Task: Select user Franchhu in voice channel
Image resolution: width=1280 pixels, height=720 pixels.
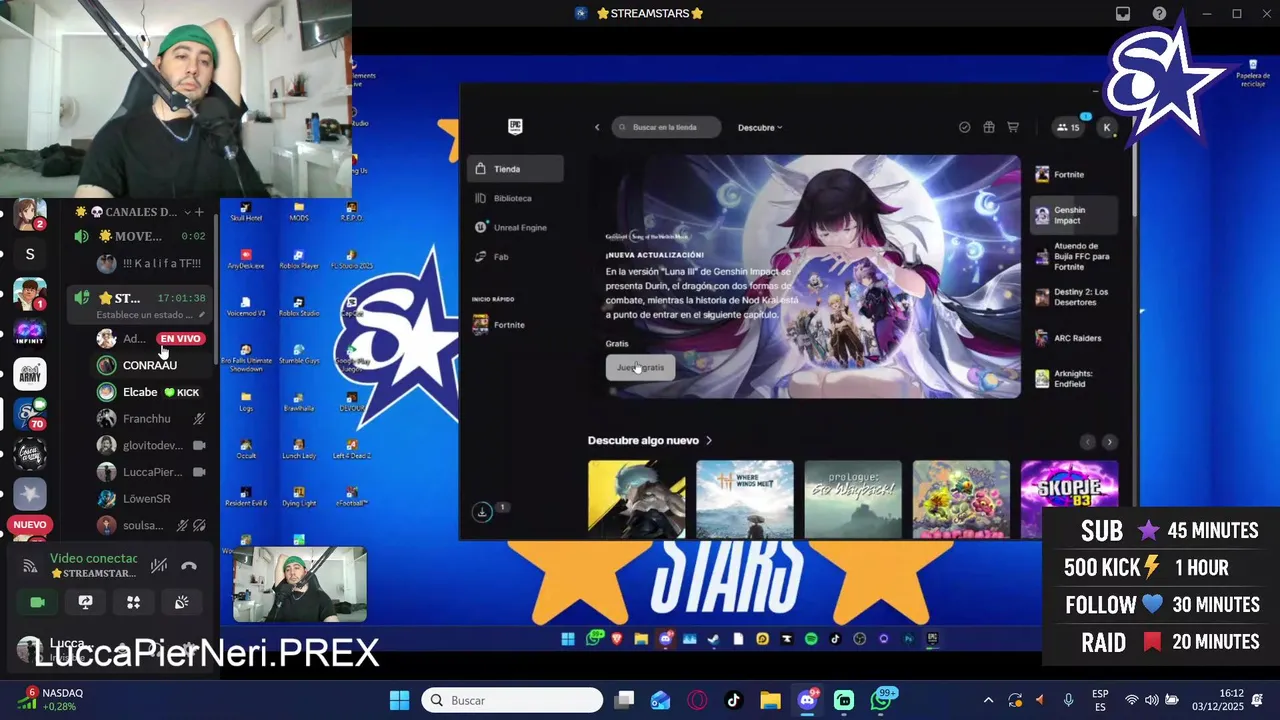Action: tap(150, 419)
